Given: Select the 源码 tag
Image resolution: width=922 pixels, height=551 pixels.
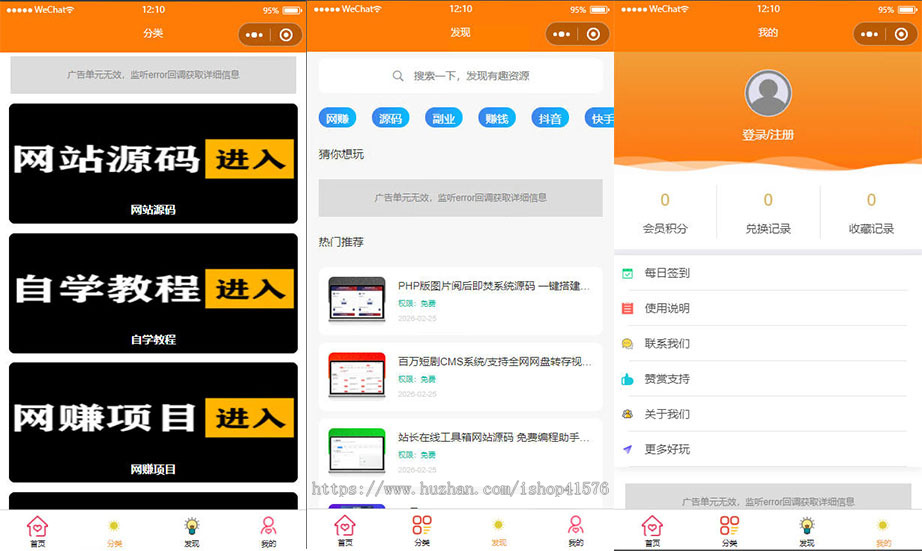Looking at the screenshot, I should tap(390, 118).
